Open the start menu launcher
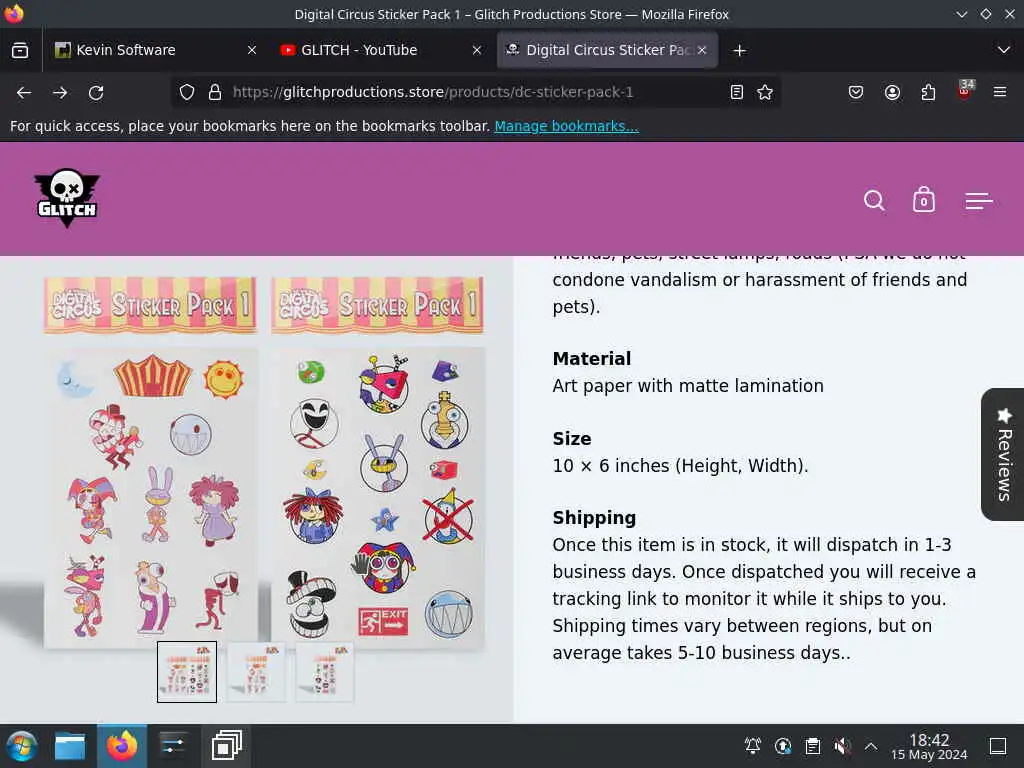This screenshot has width=1024, height=768. (21, 746)
